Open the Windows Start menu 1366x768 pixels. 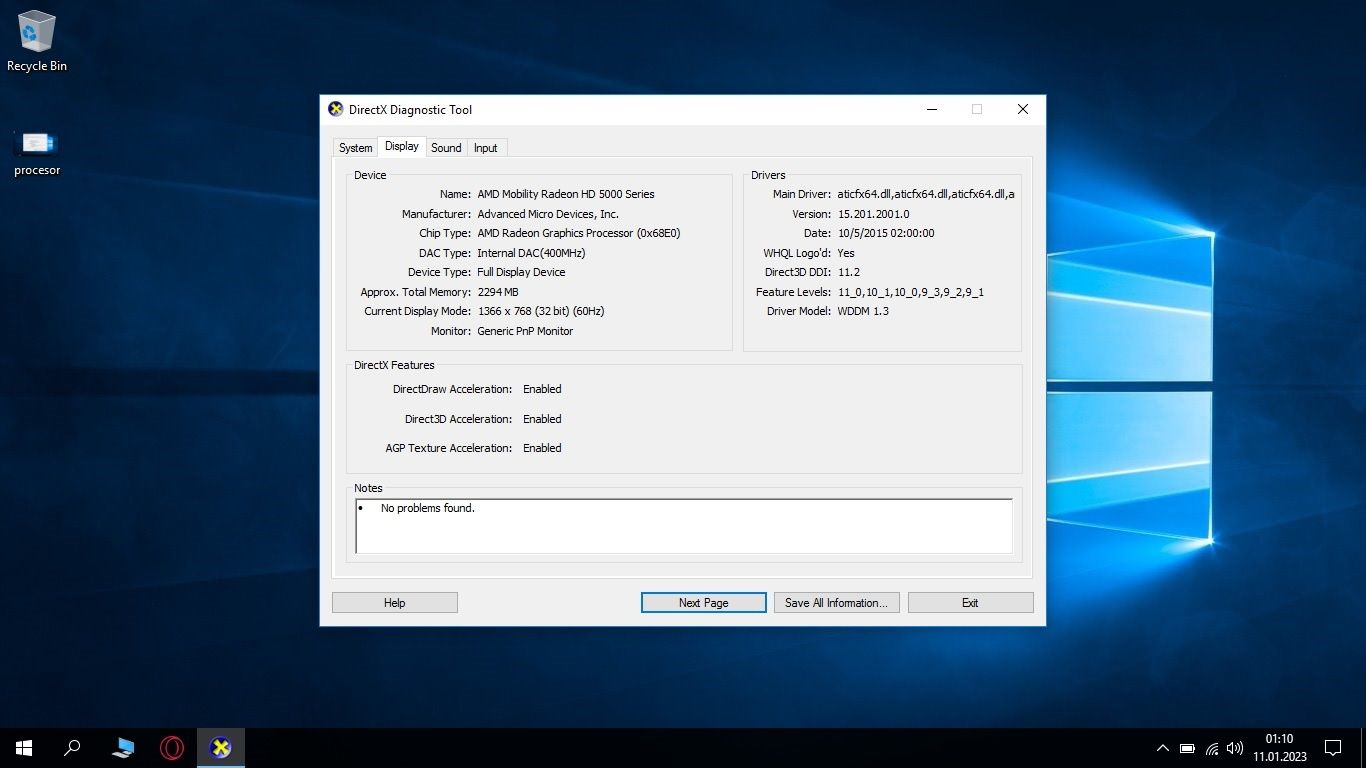pyautogui.click(x=24, y=747)
